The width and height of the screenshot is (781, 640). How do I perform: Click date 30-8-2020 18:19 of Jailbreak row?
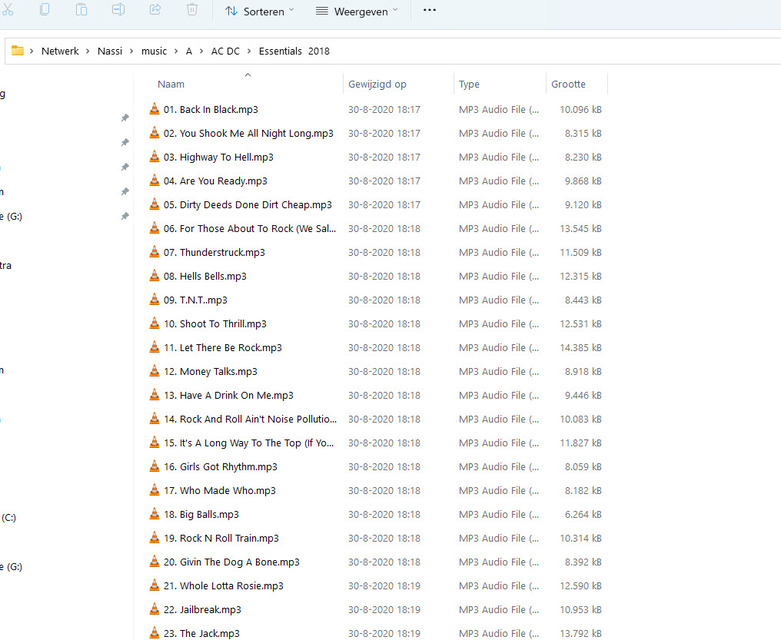tap(384, 610)
